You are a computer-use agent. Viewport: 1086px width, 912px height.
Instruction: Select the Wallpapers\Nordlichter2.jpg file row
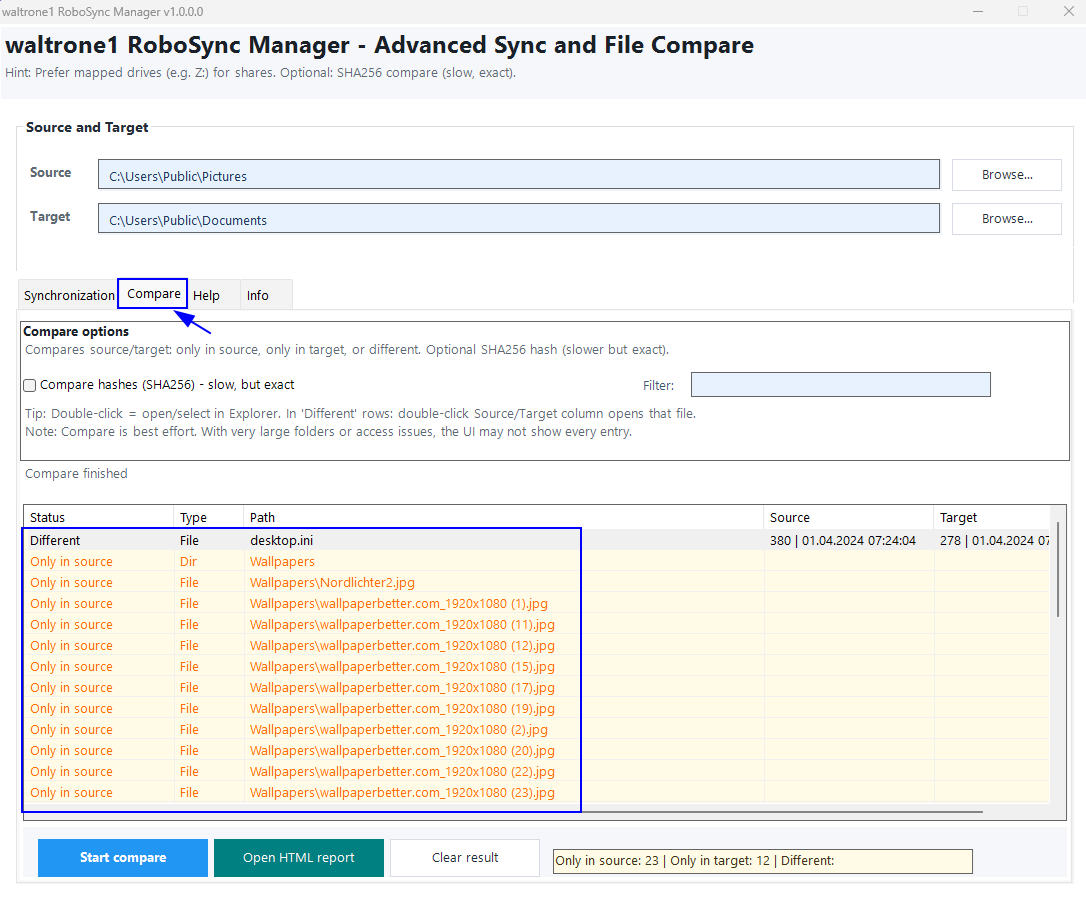coord(332,582)
